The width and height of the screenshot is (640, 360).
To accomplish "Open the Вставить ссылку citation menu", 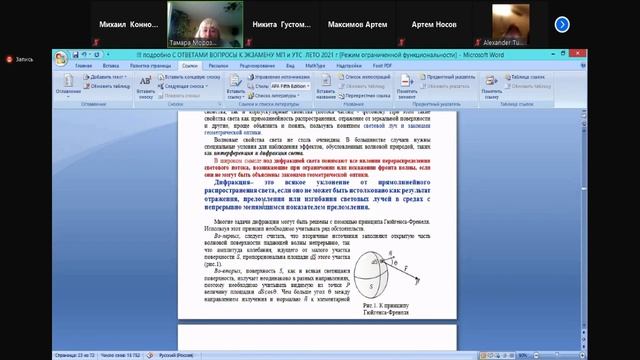I will 236,87.
